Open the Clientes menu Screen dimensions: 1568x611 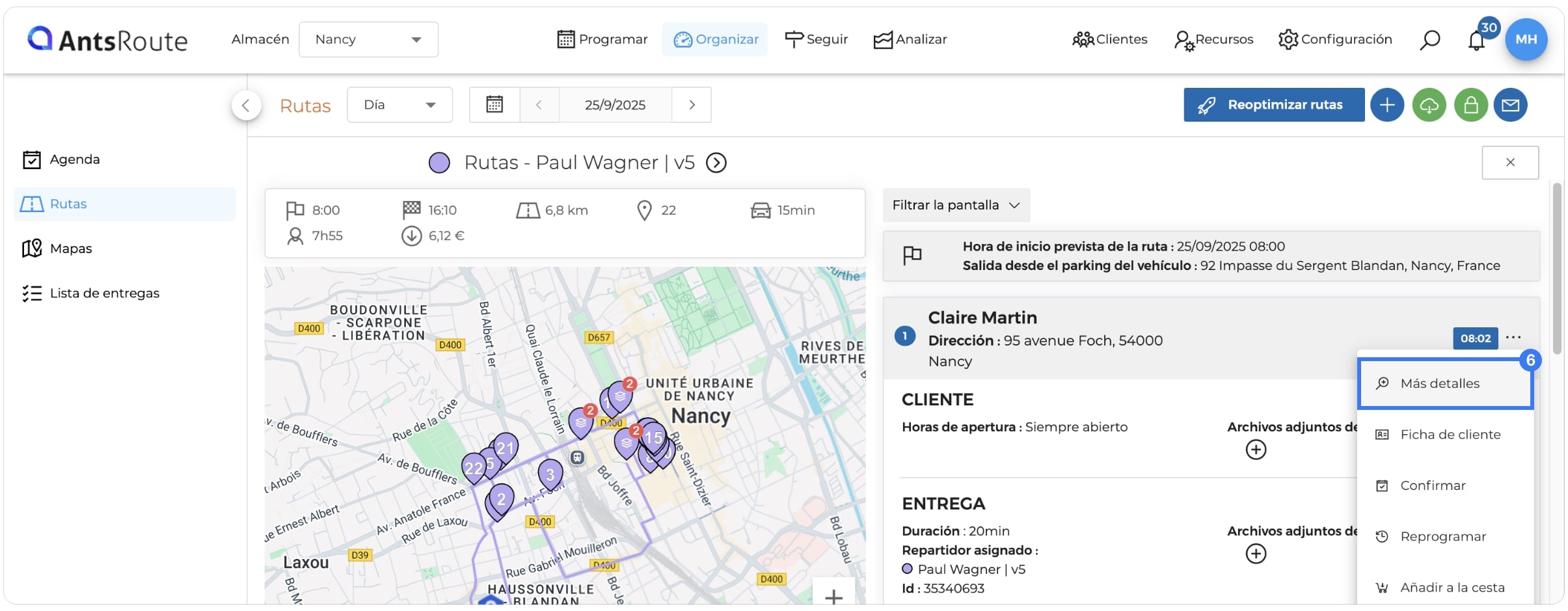click(x=1109, y=40)
